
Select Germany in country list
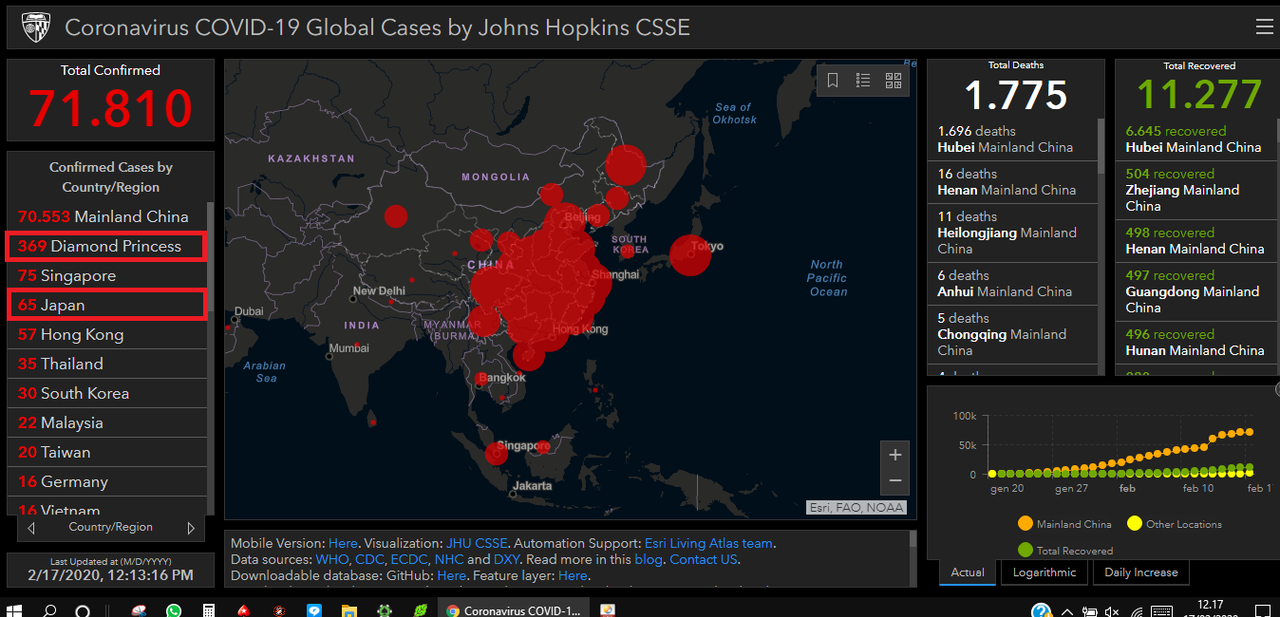coord(107,482)
